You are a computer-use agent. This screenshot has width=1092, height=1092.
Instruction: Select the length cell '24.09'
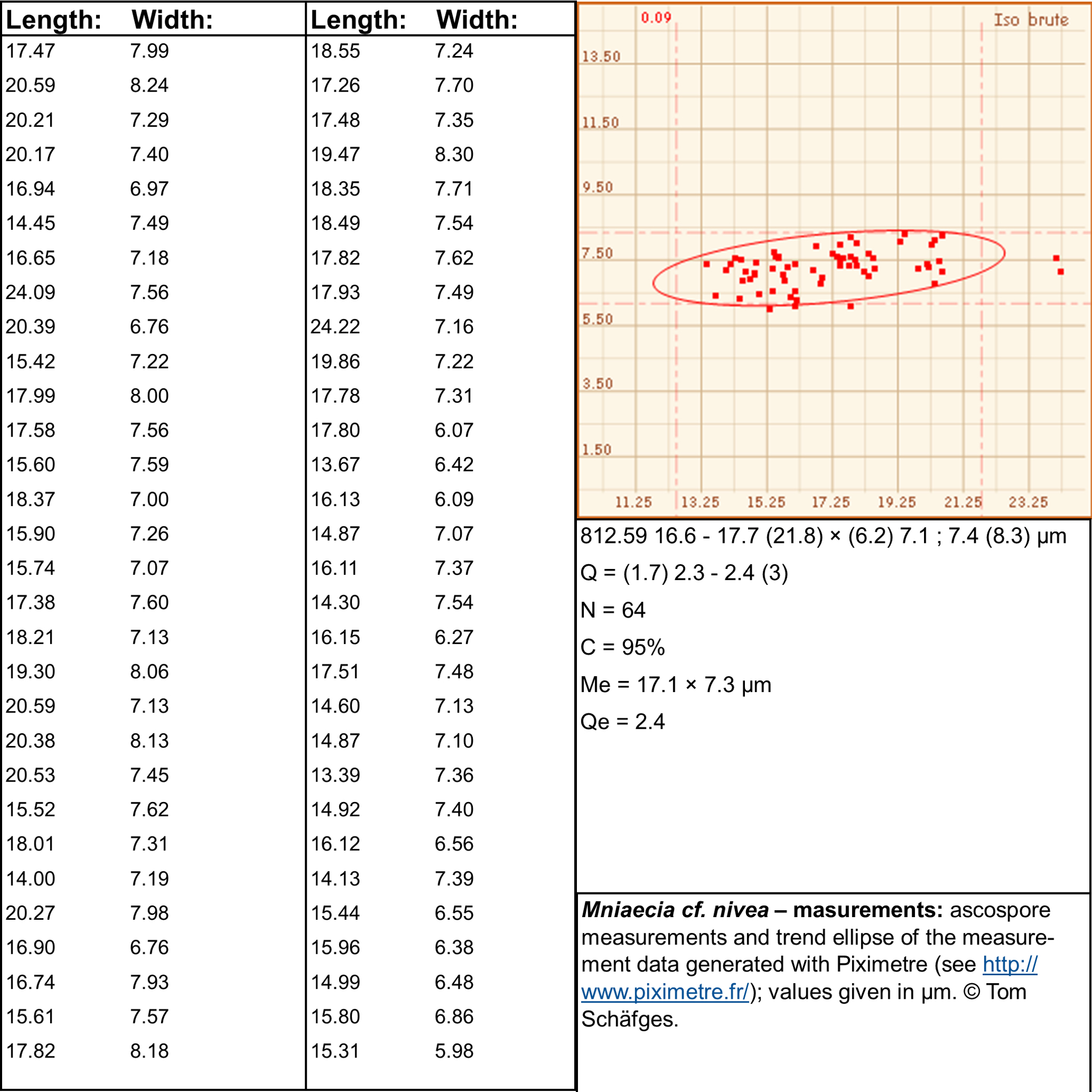coord(30,293)
